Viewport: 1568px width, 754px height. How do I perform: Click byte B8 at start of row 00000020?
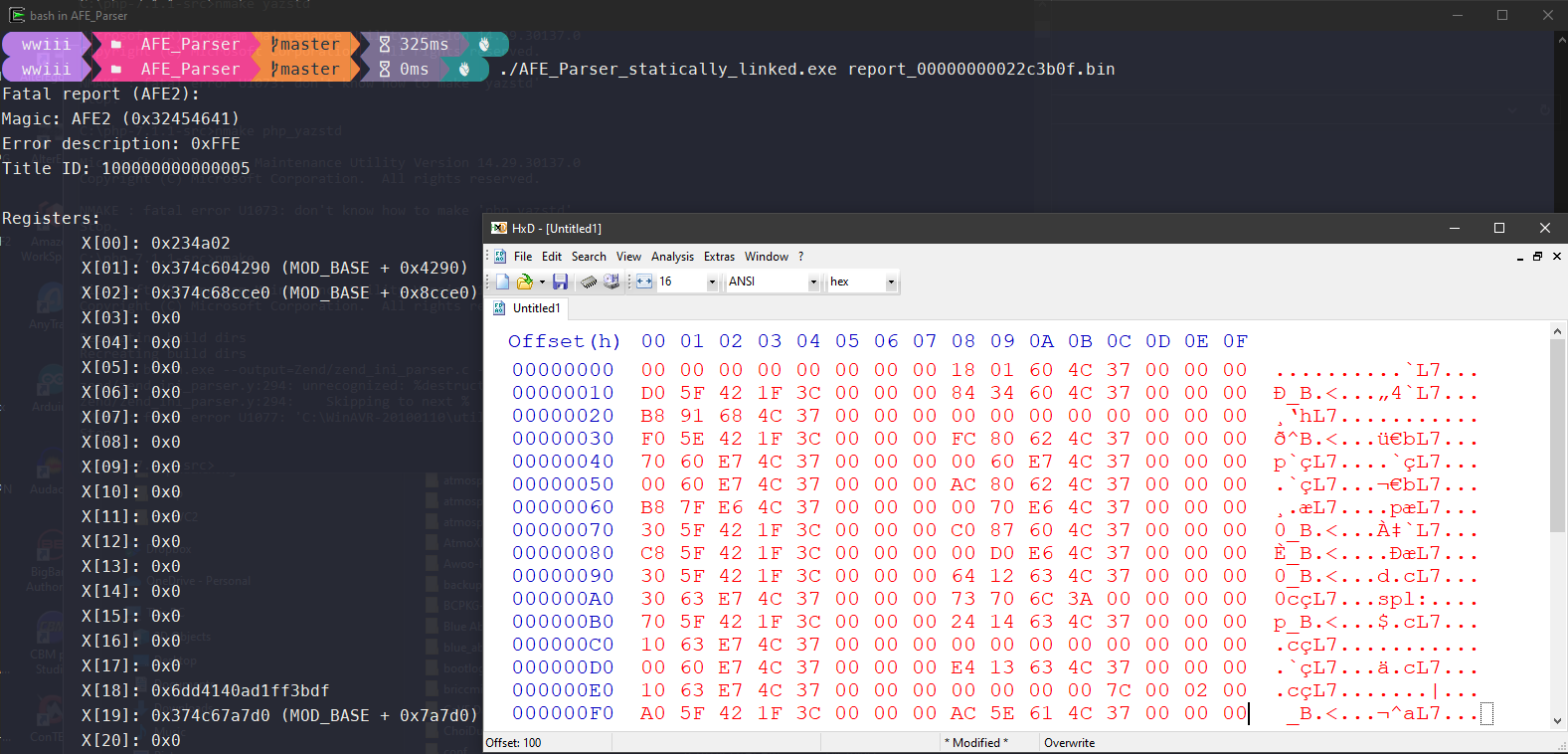(x=653, y=416)
